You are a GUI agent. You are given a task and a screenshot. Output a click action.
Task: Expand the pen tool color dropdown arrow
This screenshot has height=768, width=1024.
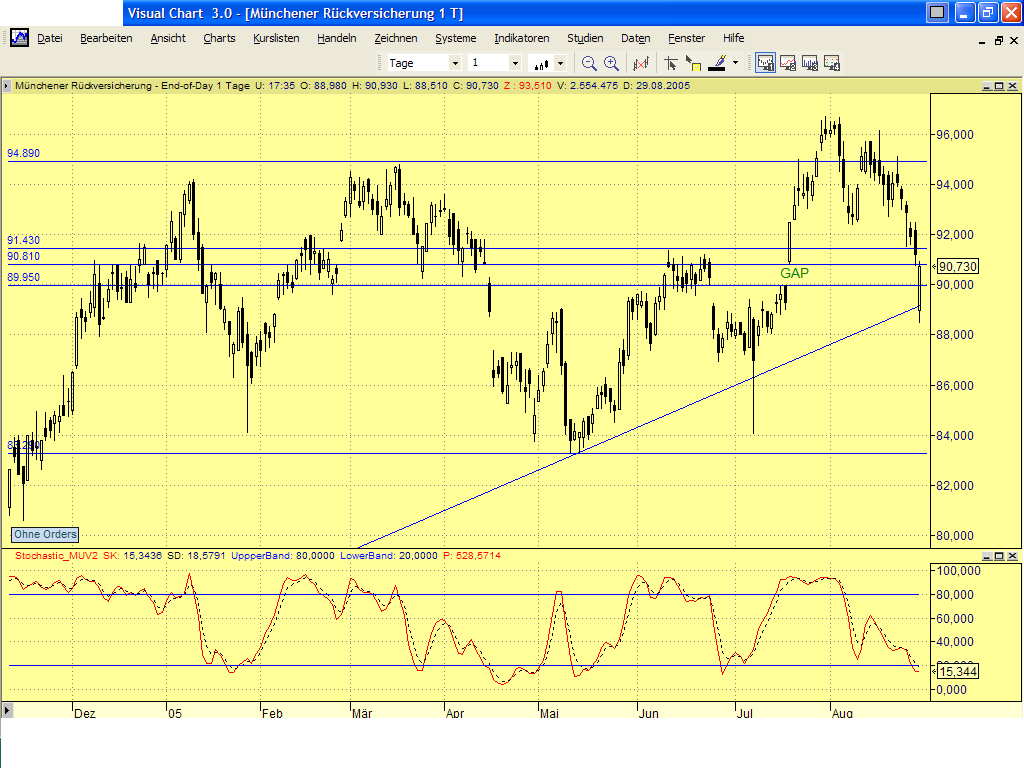pyautogui.click(x=736, y=62)
